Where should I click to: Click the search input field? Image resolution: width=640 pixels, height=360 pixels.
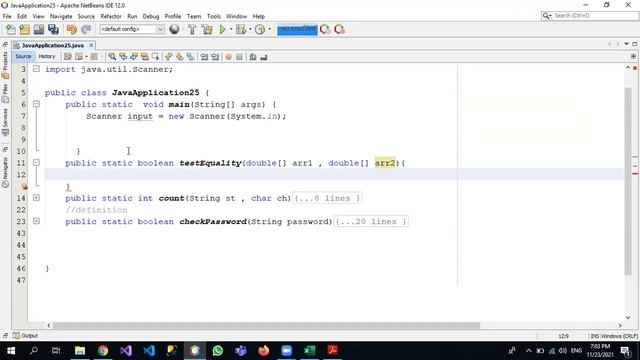point(590,16)
